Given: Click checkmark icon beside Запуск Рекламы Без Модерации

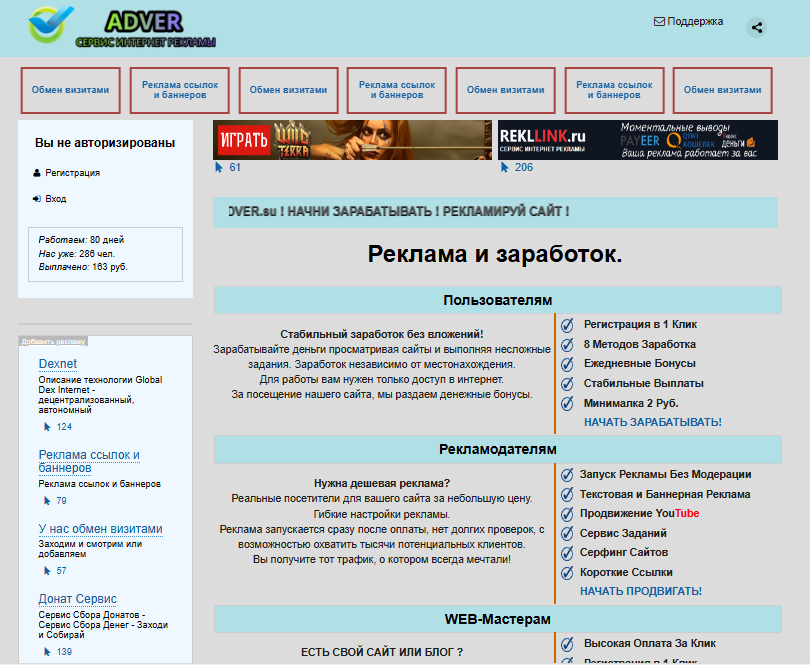Looking at the screenshot, I should pos(567,475).
